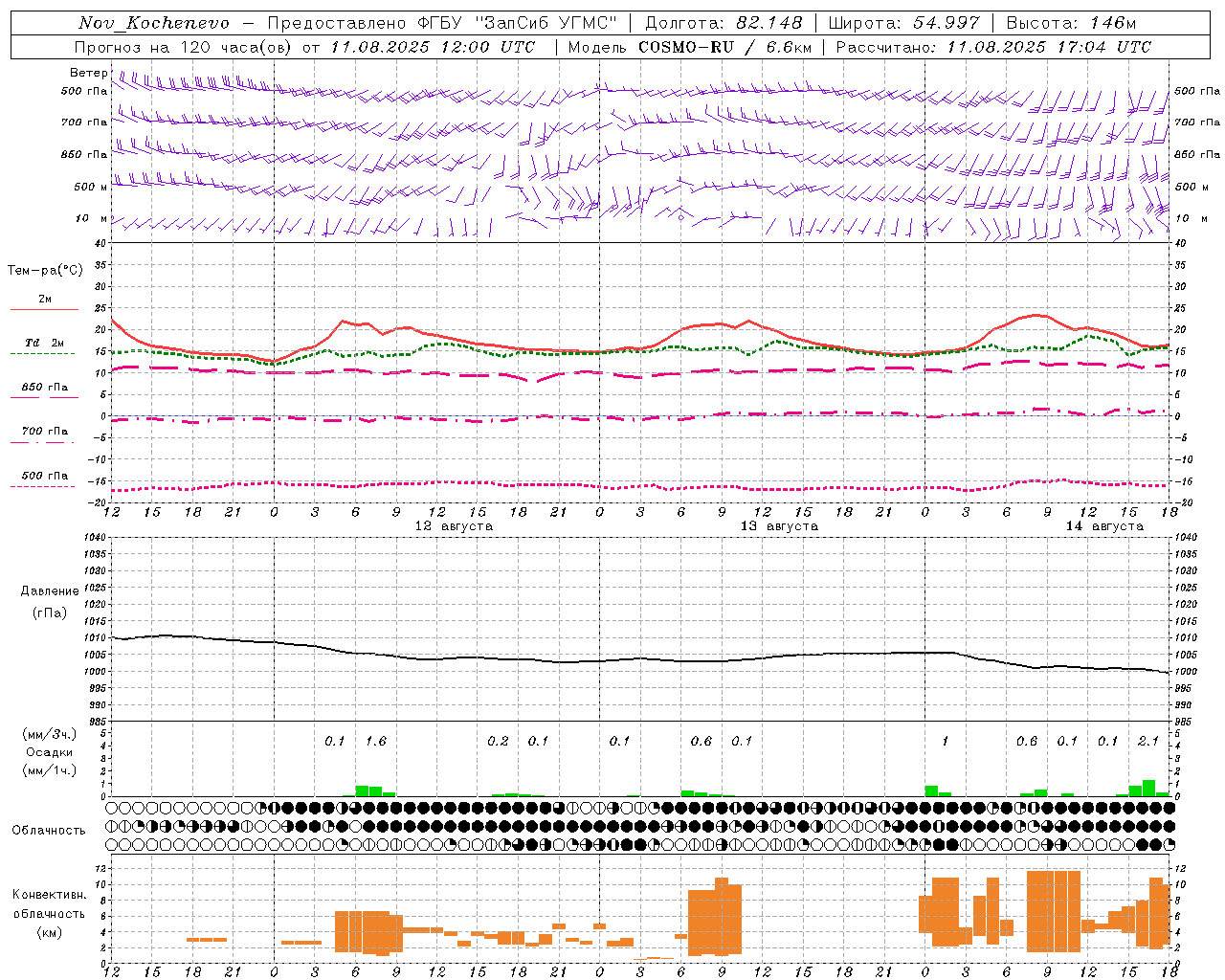1225x980 pixels.
Task: Click the "Широта: 54.997" header value
Action: 904,23
